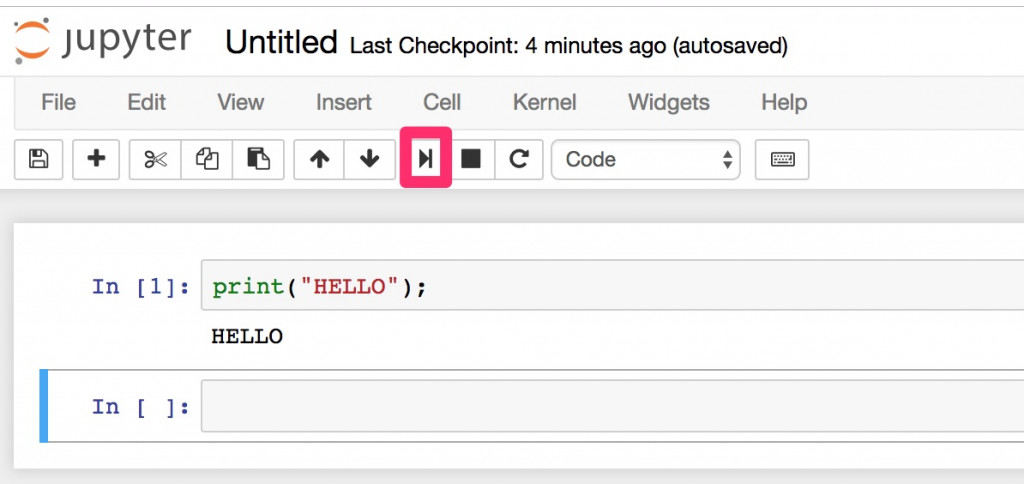The height and width of the screenshot is (484, 1024).
Task: Restart the kernel with circular arrow icon
Action: click(x=518, y=159)
